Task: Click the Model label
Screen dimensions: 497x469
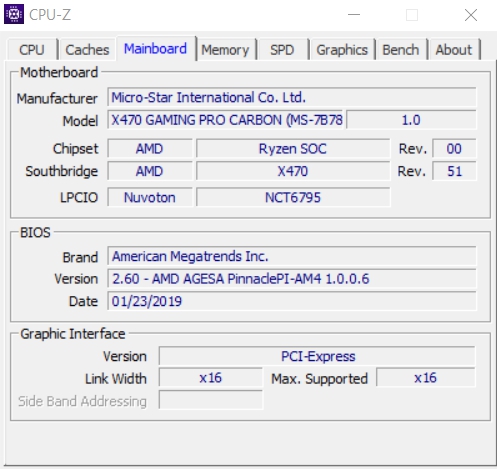Action: pyautogui.click(x=80, y=121)
